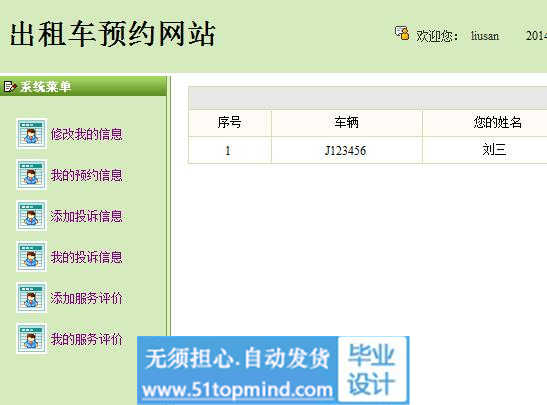Image resolution: width=547 pixels, height=405 pixels.
Task: Click the 系统菜单 panel header
Action: click(83, 86)
